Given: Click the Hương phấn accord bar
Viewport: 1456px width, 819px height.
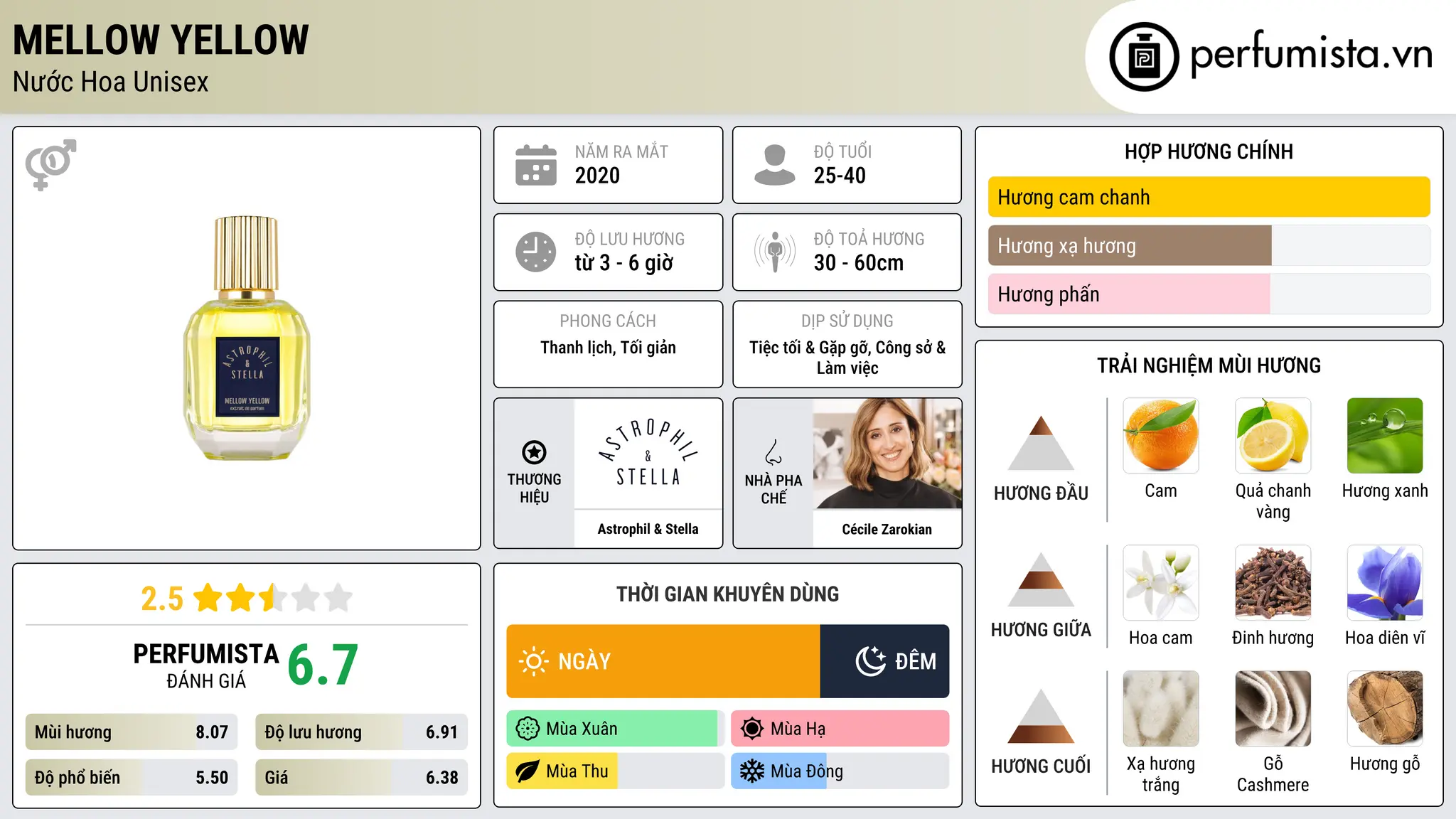Looking at the screenshot, I should [x=1209, y=294].
